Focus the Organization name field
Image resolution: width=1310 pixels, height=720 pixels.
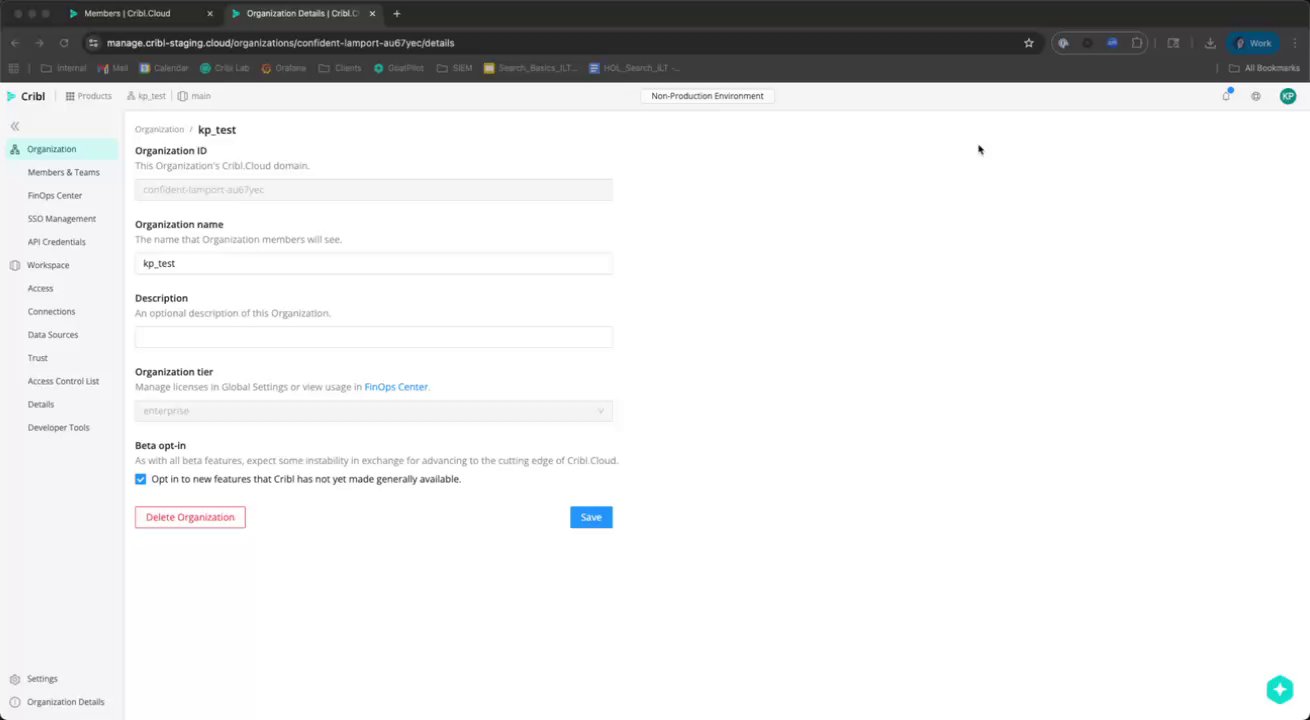tap(373, 264)
